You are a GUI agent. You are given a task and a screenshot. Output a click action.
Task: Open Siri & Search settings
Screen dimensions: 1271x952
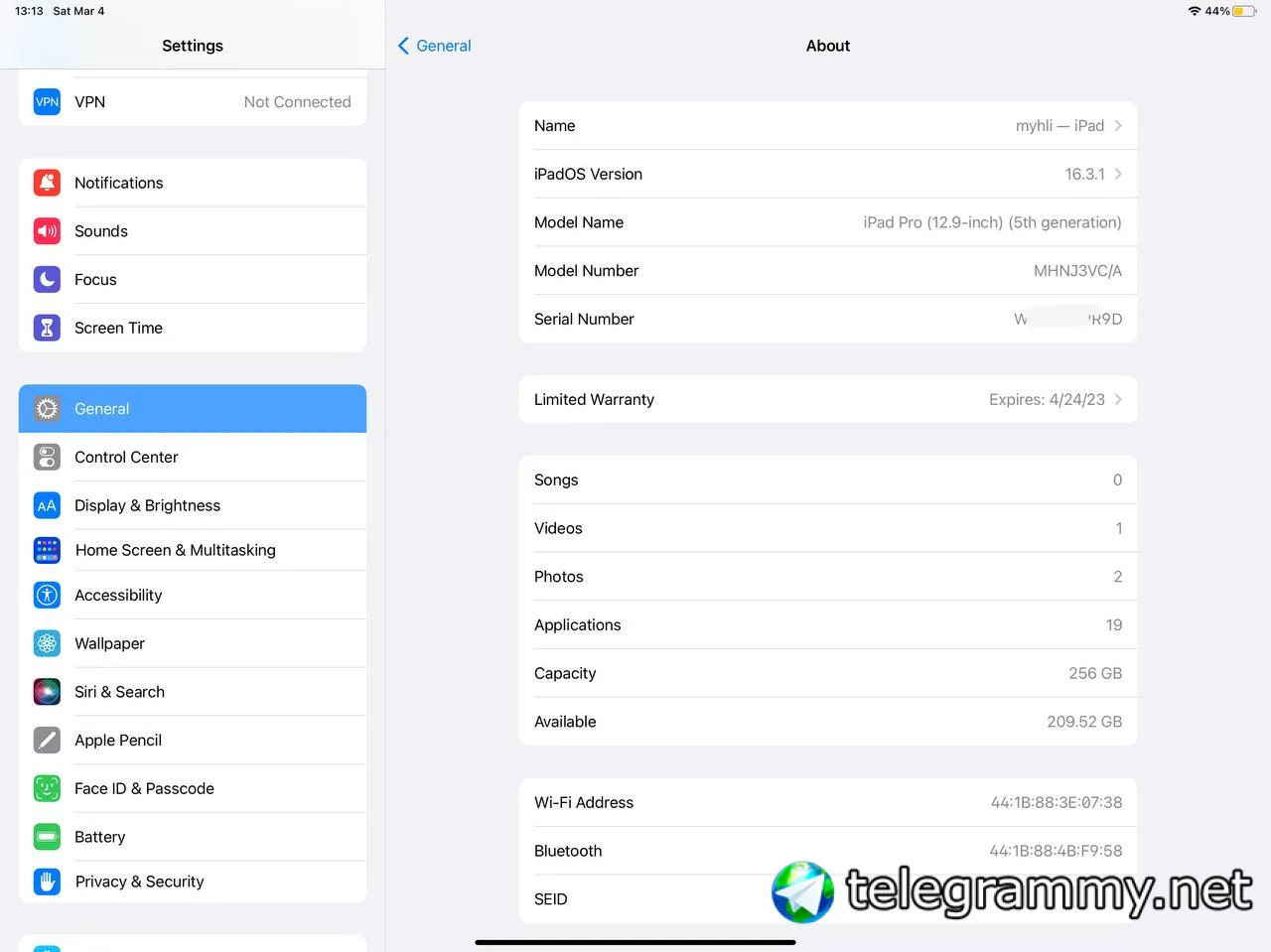pos(193,692)
